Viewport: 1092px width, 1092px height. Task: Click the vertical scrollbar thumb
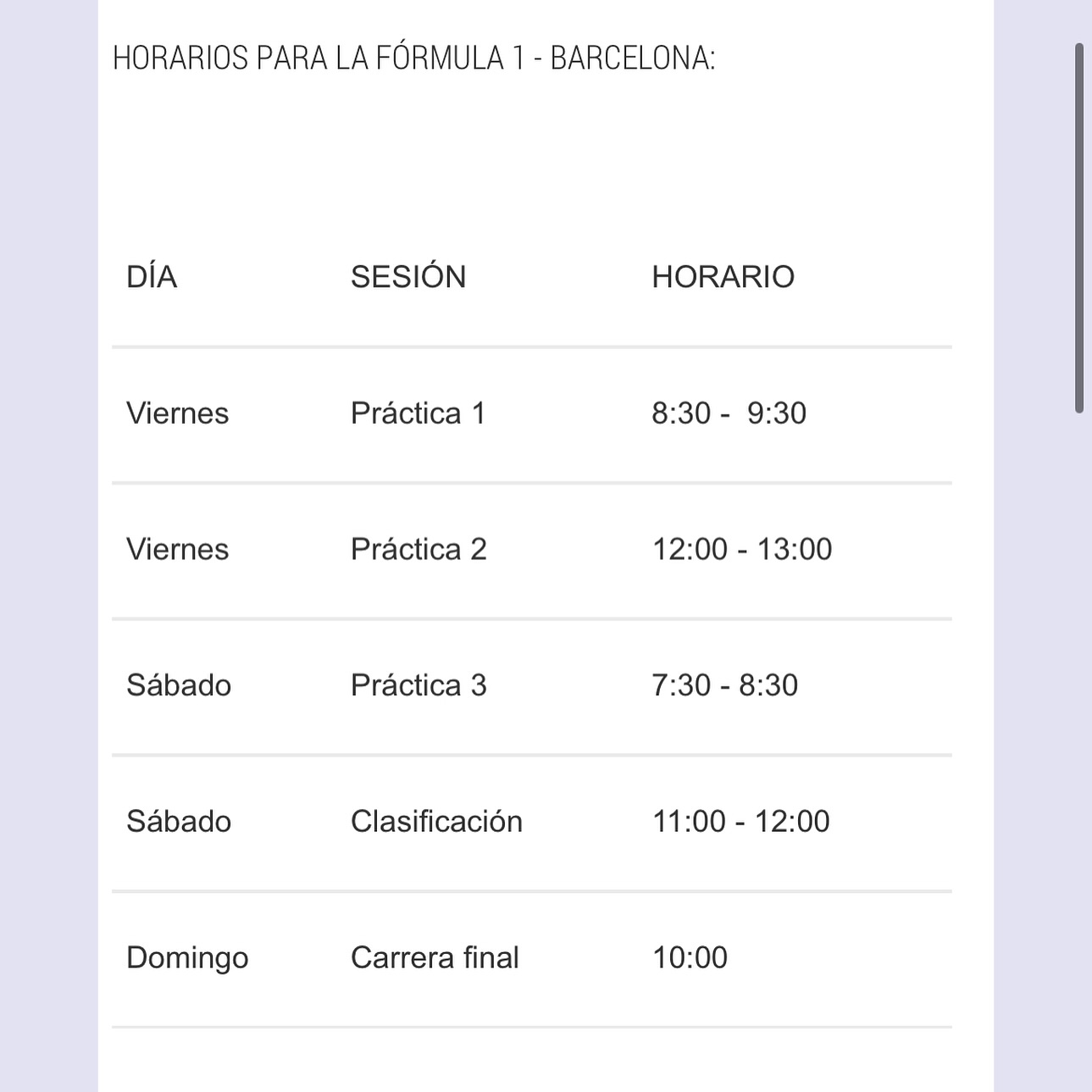tap(1079, 229)
